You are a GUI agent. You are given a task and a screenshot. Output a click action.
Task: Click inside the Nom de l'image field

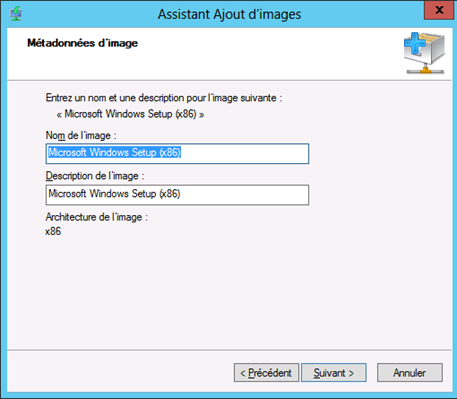177,154
